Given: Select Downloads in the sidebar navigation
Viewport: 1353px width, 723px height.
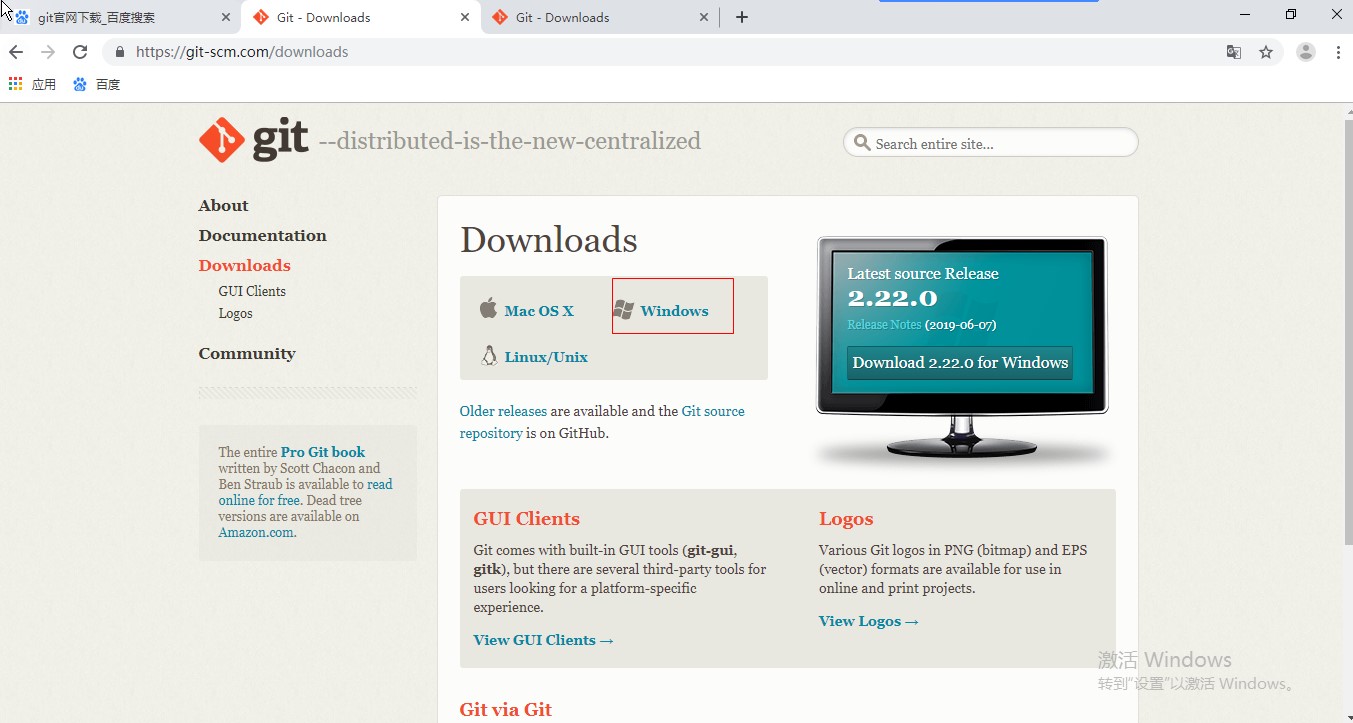Looking at the screenshot, I should pyautogui.click(x=244, y=265).
